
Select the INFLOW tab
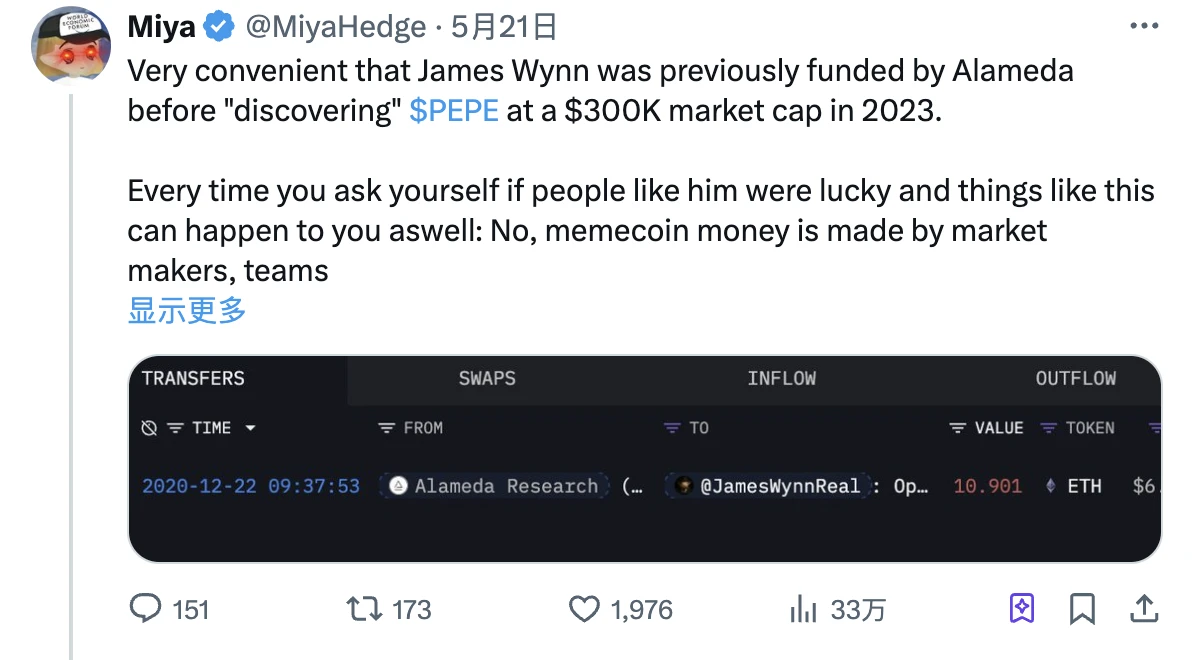[781, 378]
